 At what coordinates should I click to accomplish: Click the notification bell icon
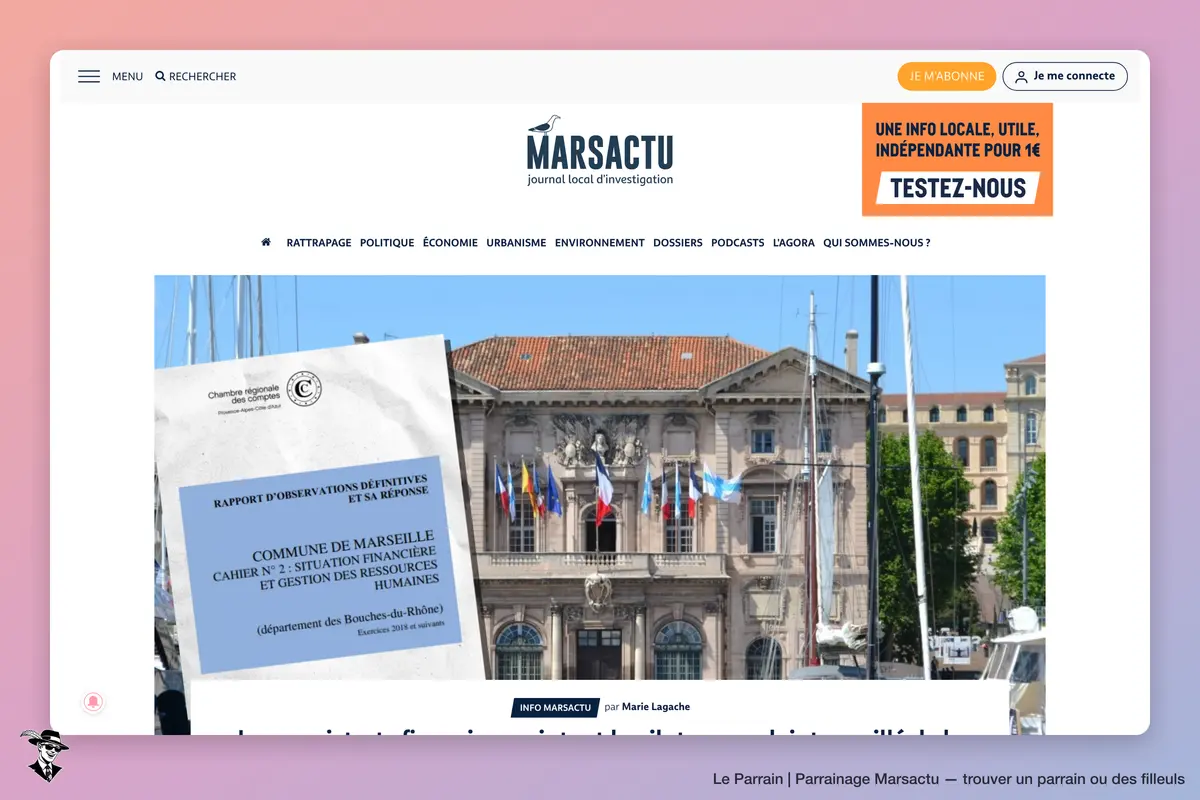[x=93, y=702]
